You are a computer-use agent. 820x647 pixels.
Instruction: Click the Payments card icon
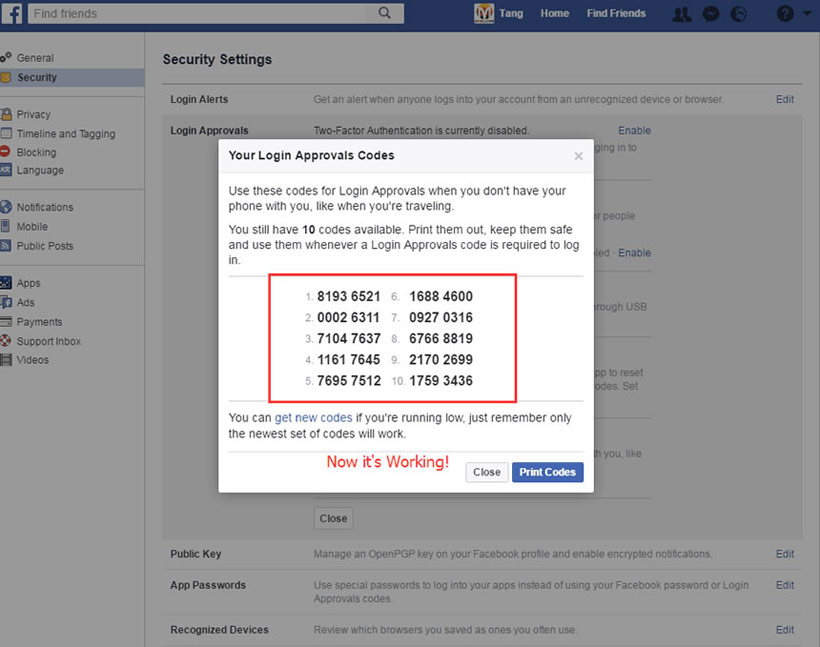click(6, 321)
